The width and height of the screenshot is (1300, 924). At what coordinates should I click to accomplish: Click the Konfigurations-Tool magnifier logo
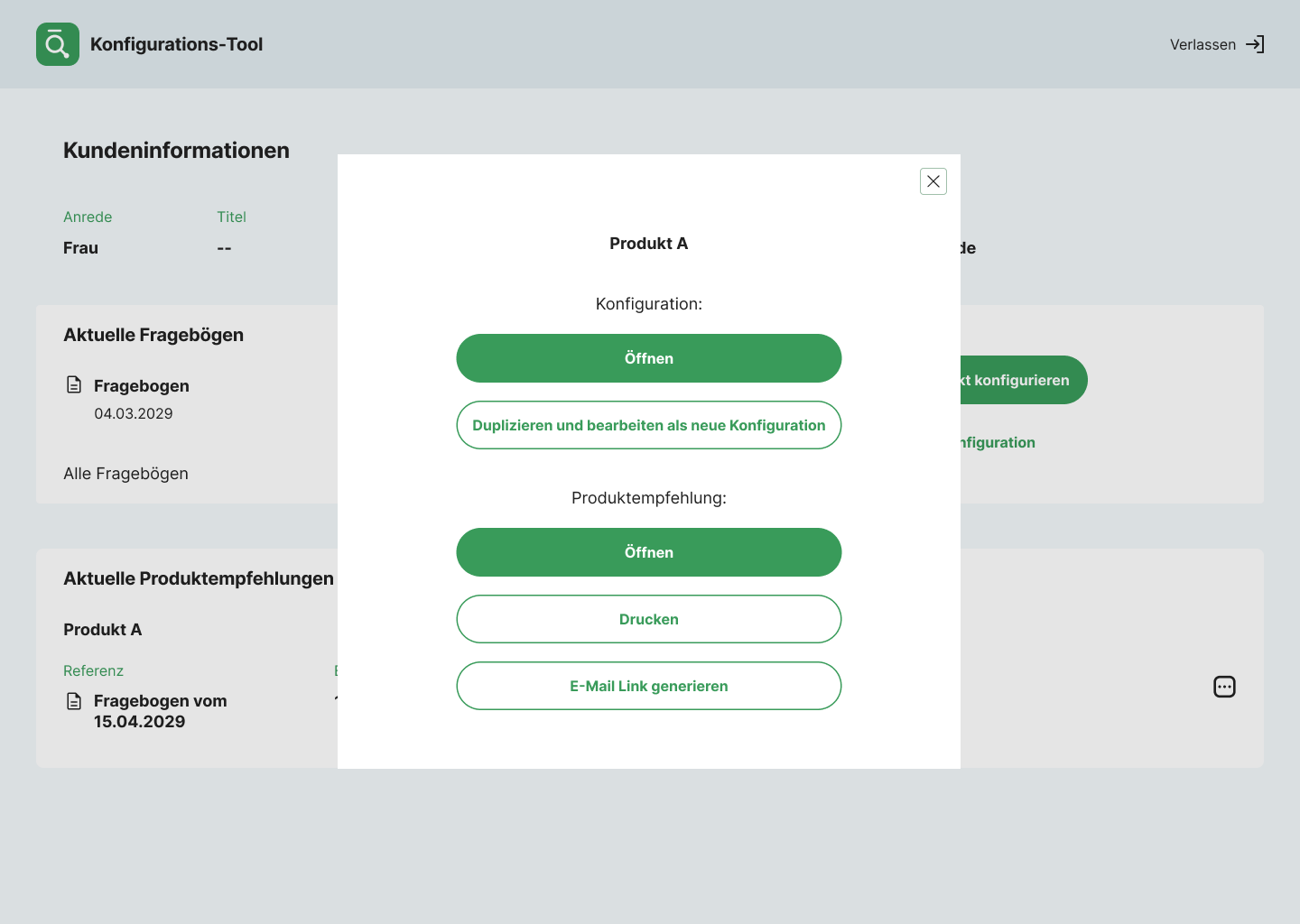58,44
